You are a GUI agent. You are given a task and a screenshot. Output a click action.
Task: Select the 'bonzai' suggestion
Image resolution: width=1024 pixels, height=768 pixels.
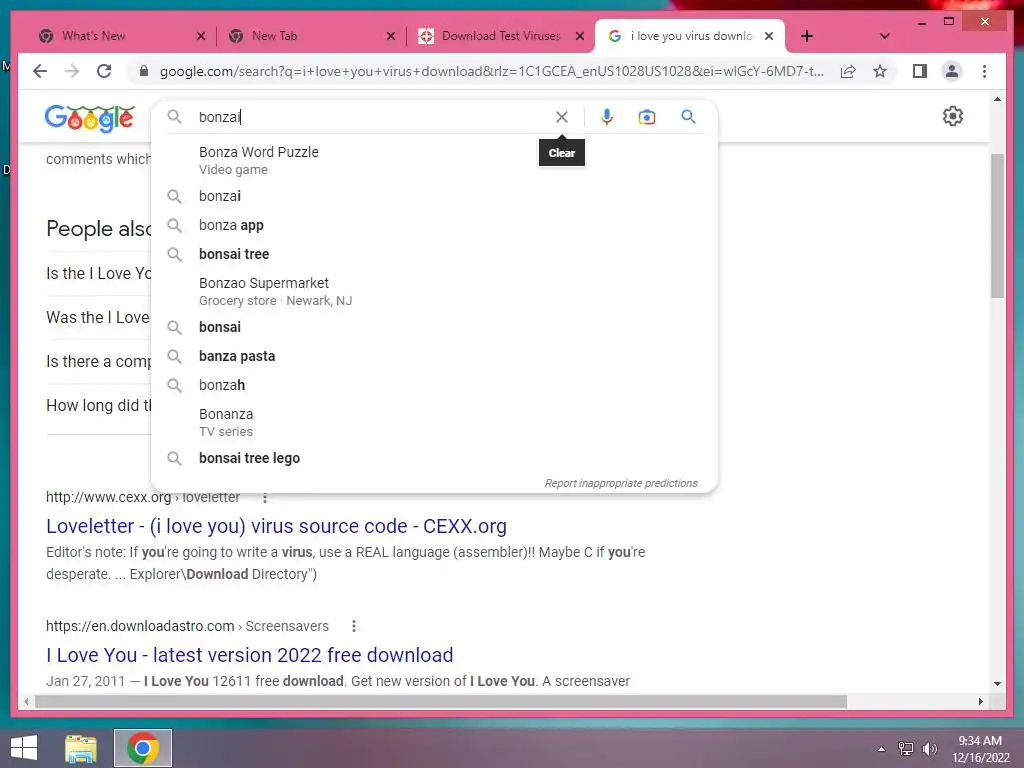(434, 196)
